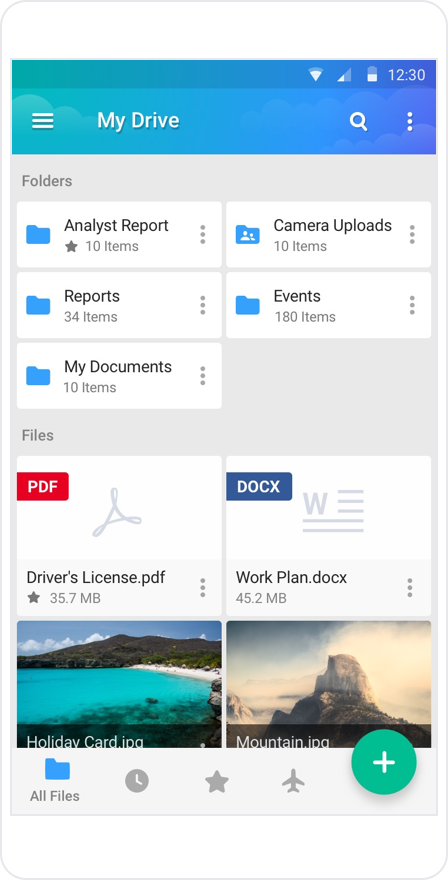The height and width of the screenshot is (880, 448).
Task: Open offline files airplane tab
Action: click(x=293, y=781)
